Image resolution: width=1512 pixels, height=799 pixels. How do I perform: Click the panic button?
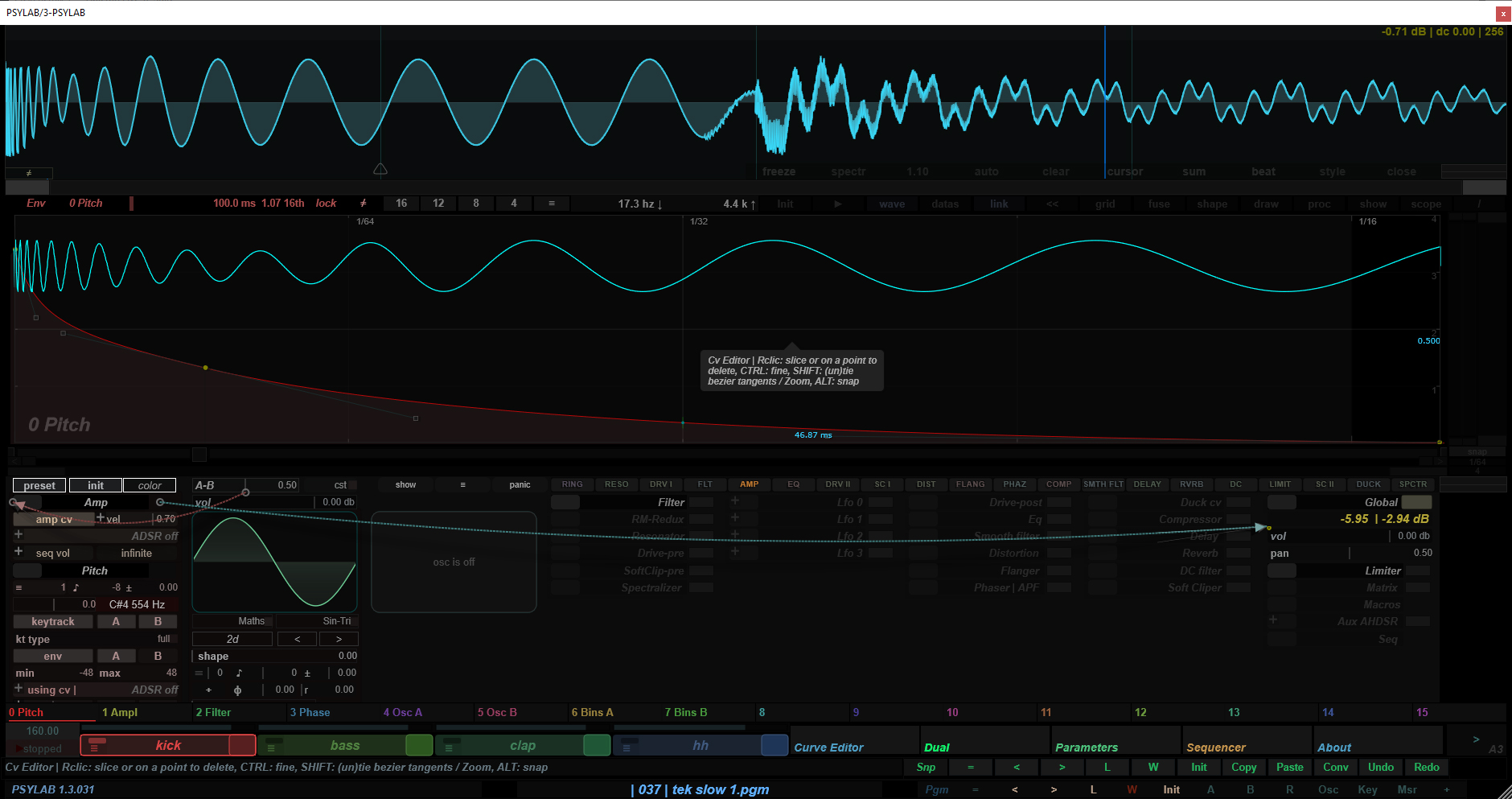(520, 484)
